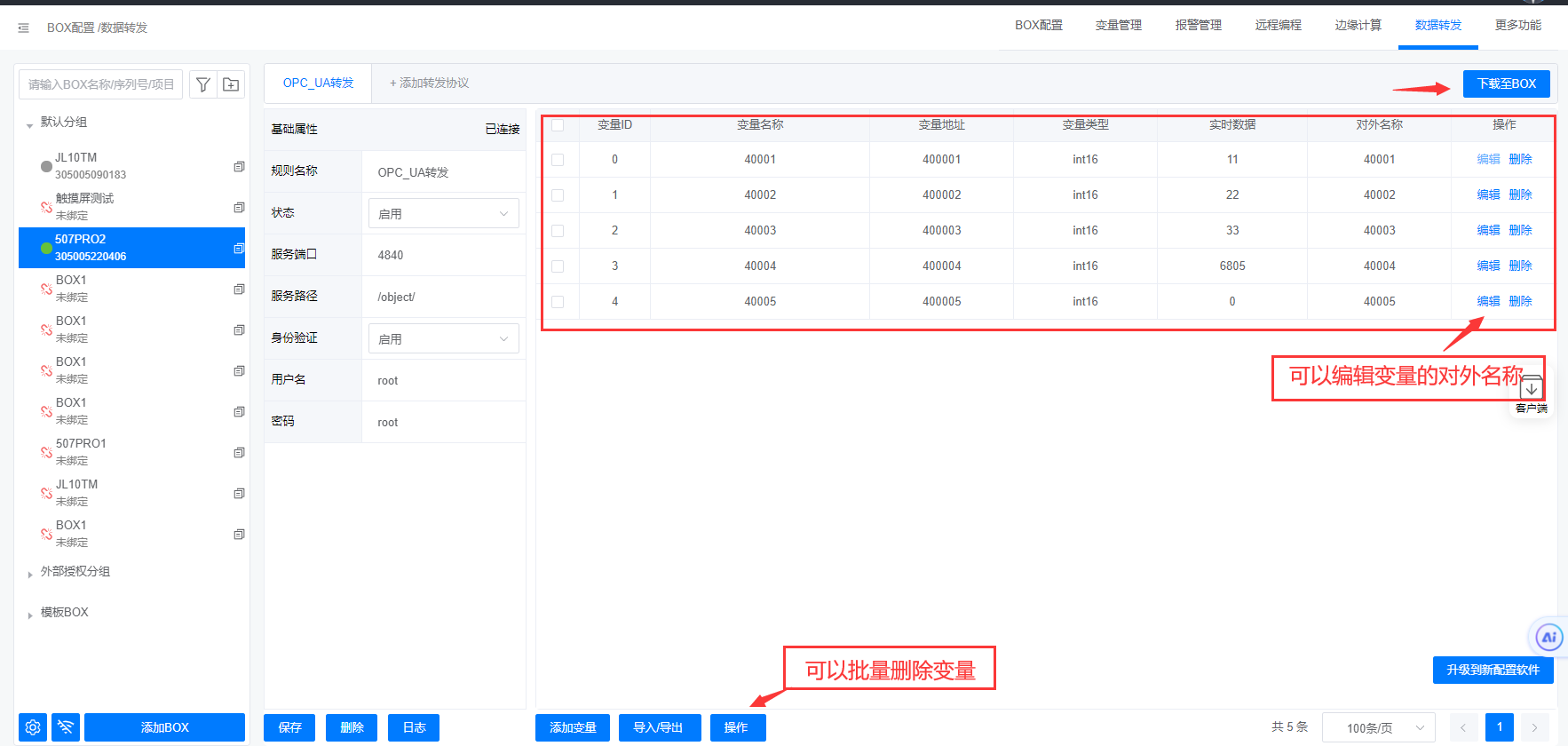The width and height of the screenshot is (1568, 746).
Task: Click the 导入/导出 button
Action: coord(658,727)
